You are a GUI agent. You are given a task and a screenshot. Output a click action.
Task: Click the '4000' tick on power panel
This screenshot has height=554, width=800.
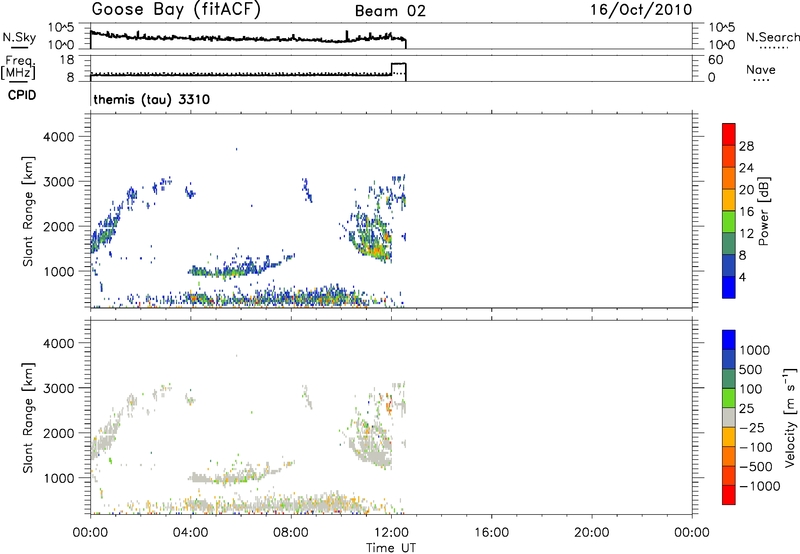pos(58,137)
